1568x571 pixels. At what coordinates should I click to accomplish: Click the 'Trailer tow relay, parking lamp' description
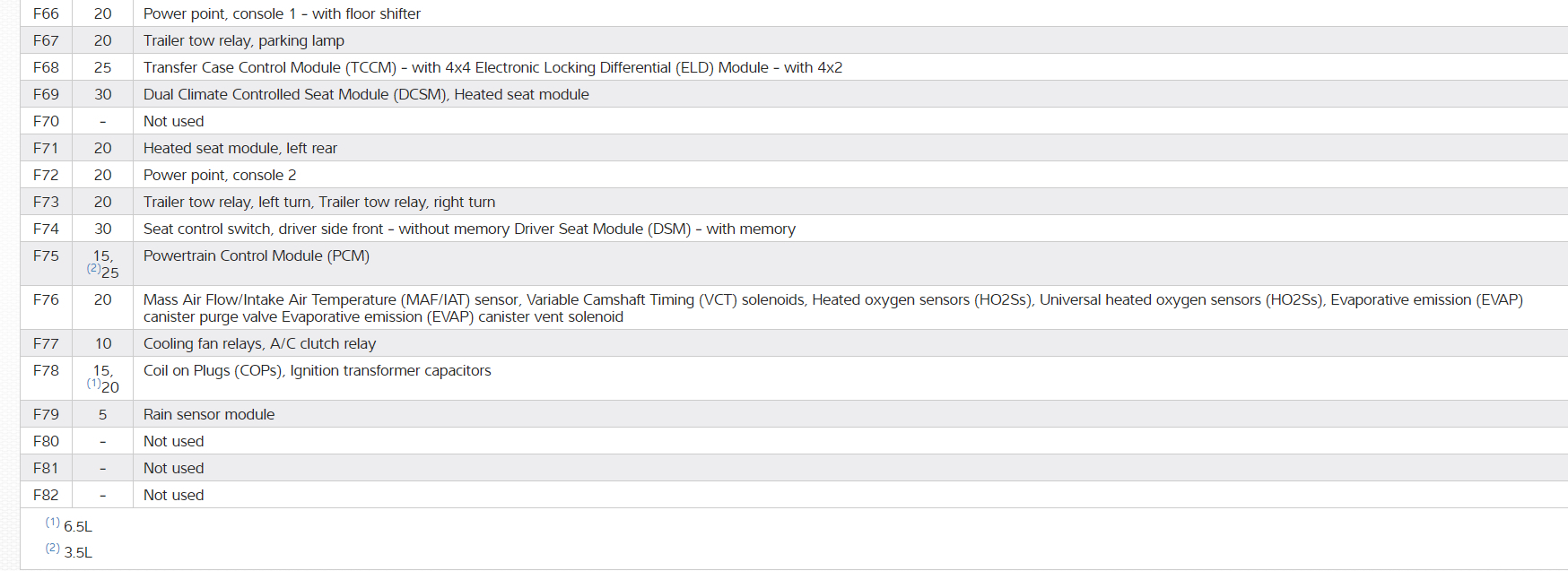pyautogui.click(x=243, y=40)
